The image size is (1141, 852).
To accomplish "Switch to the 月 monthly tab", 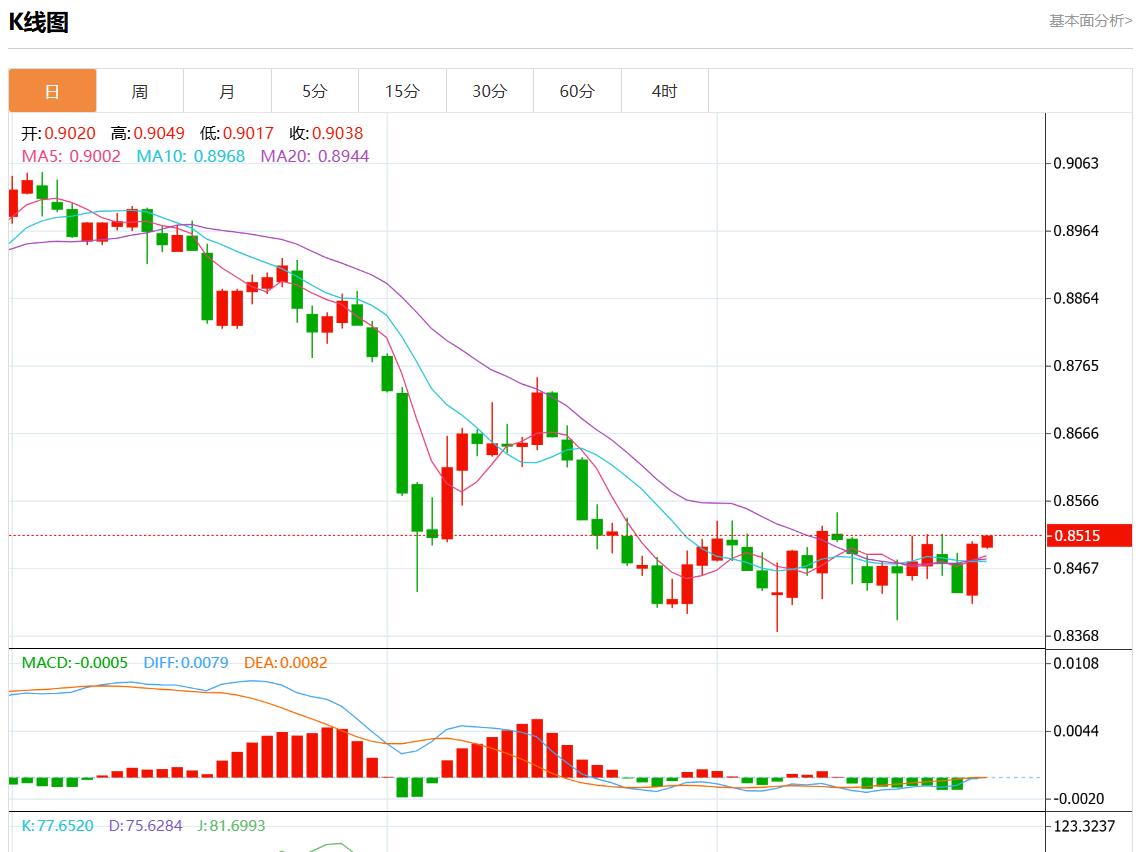I will pos(227,91).
